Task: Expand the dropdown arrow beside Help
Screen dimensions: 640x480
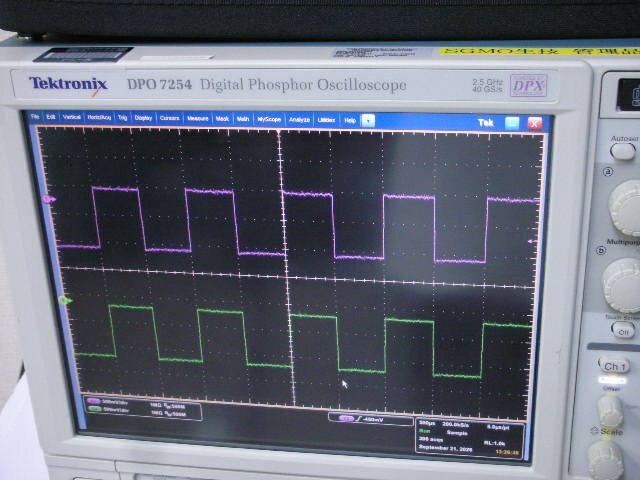Action: tap(368, 121)
